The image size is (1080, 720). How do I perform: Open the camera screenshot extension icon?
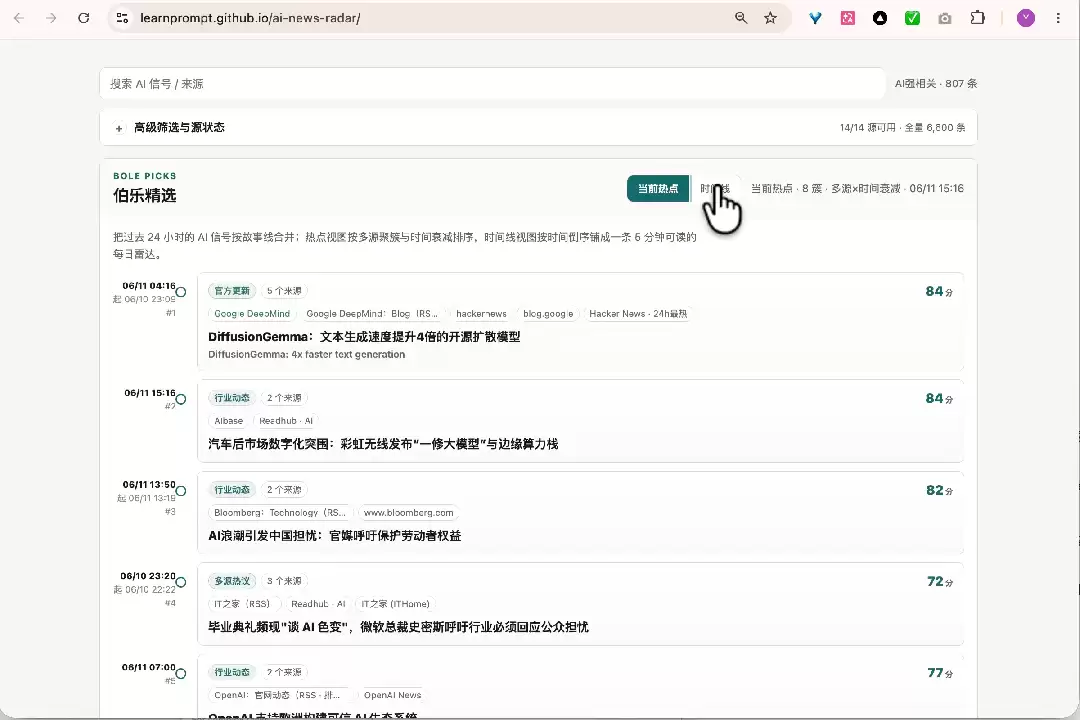(945, 19)
